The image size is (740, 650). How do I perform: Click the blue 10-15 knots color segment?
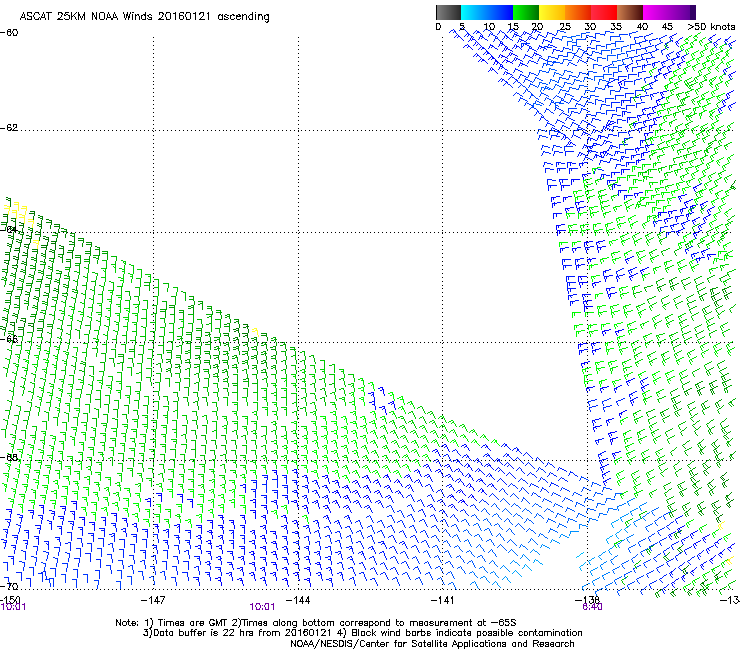pyautogui.click(x=500, y=12)
